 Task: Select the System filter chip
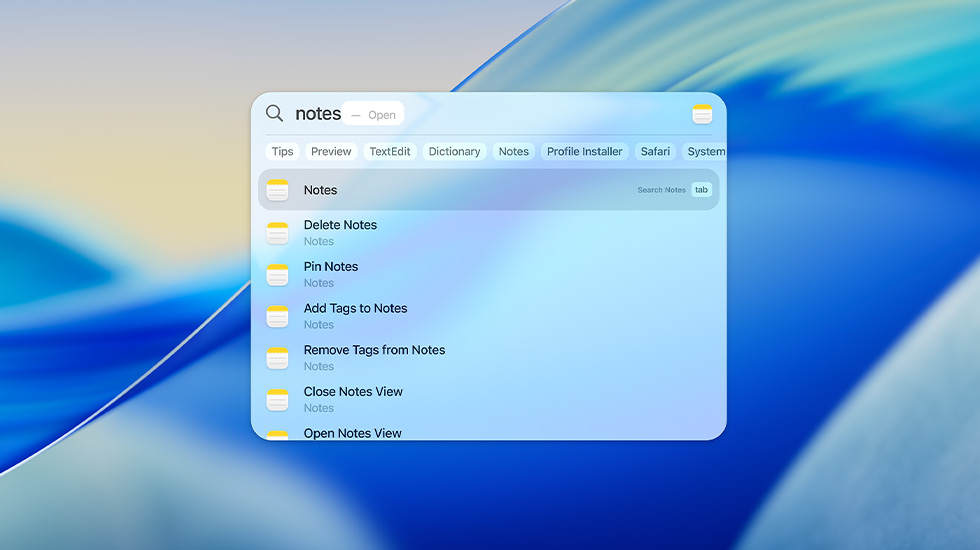tap(705, 152)
